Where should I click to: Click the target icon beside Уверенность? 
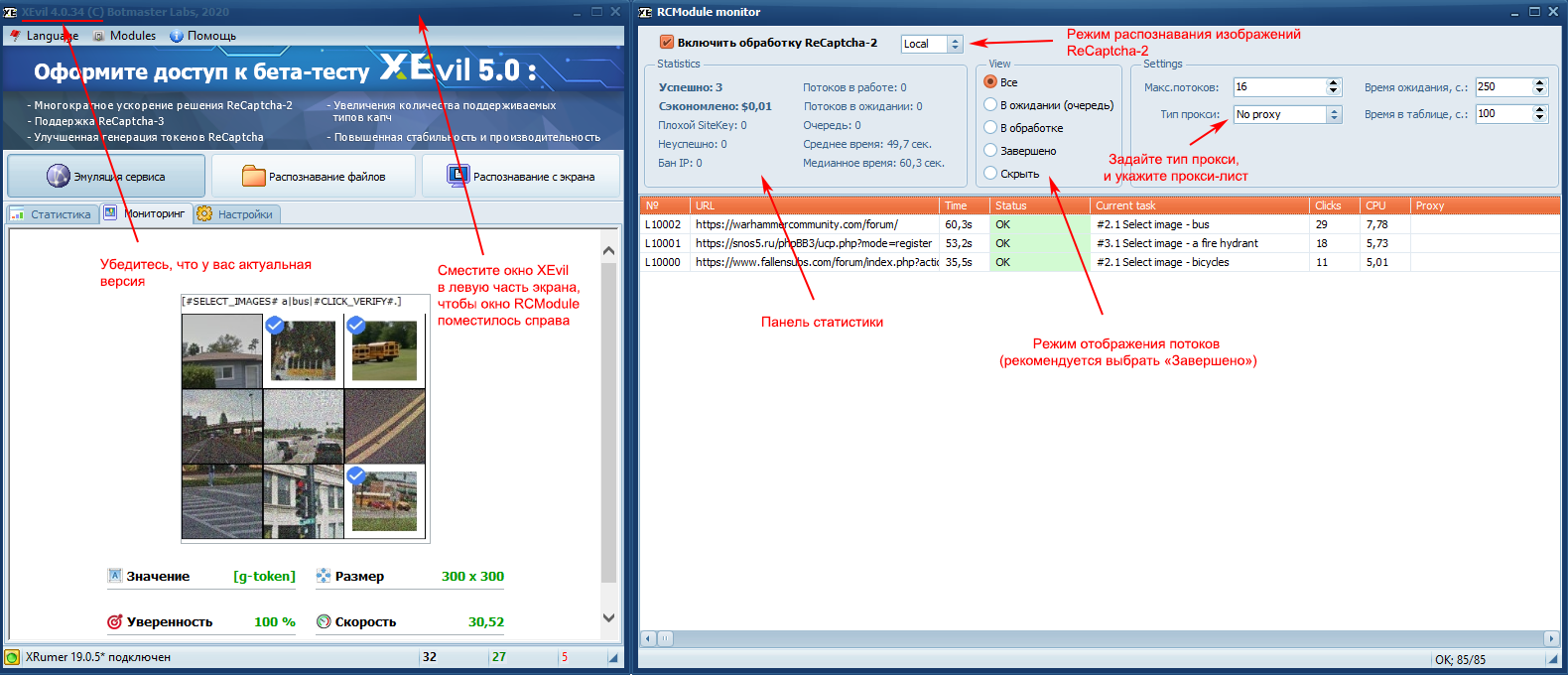pyautogui.click(x=115, y=621)
